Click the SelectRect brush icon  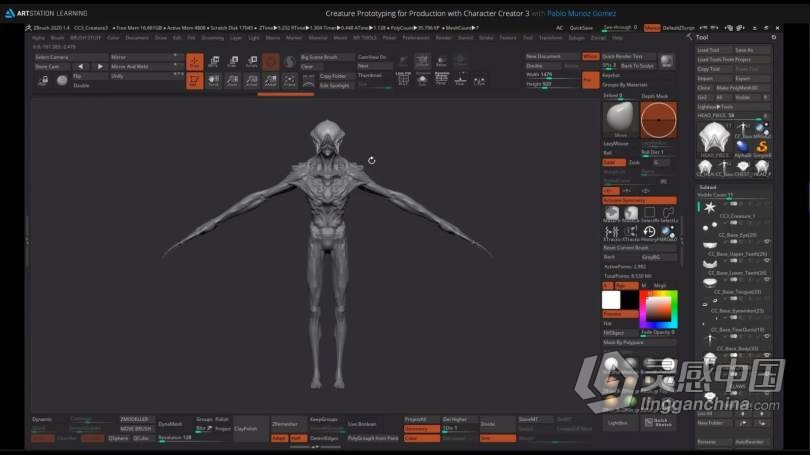coord(649,214)
